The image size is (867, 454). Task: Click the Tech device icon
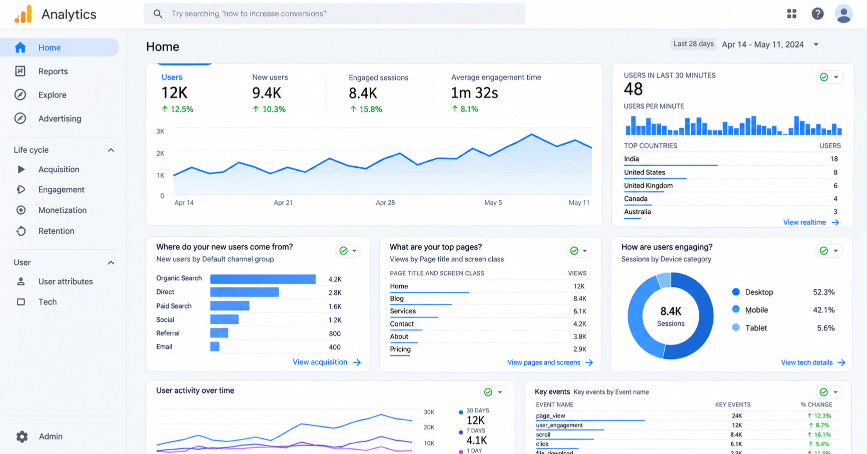[21, 302]
